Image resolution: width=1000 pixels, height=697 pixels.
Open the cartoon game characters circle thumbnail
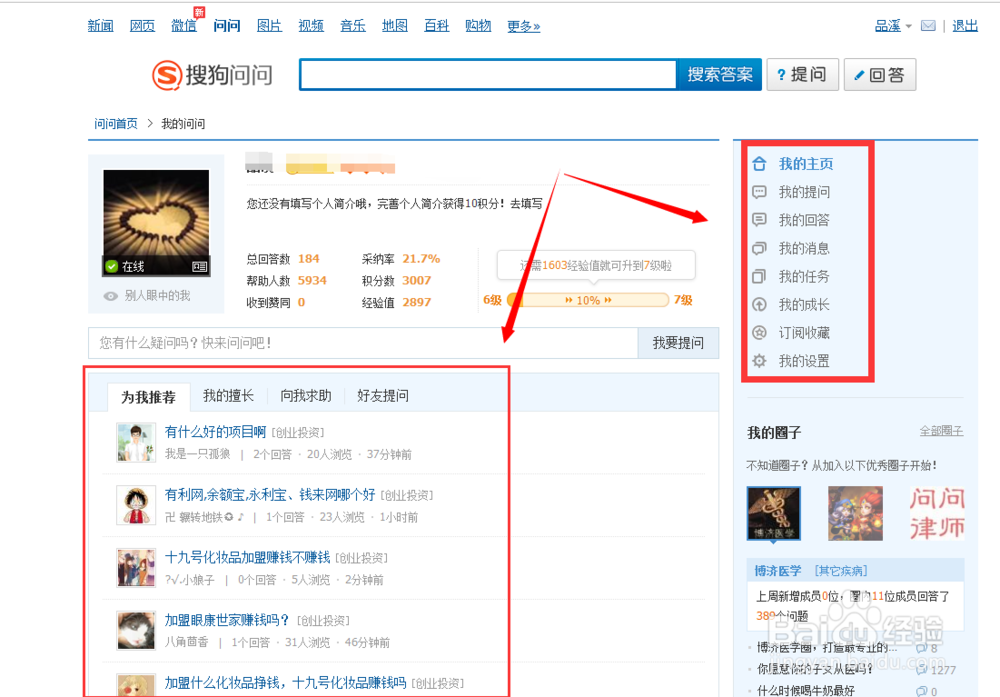click(855, 513)
